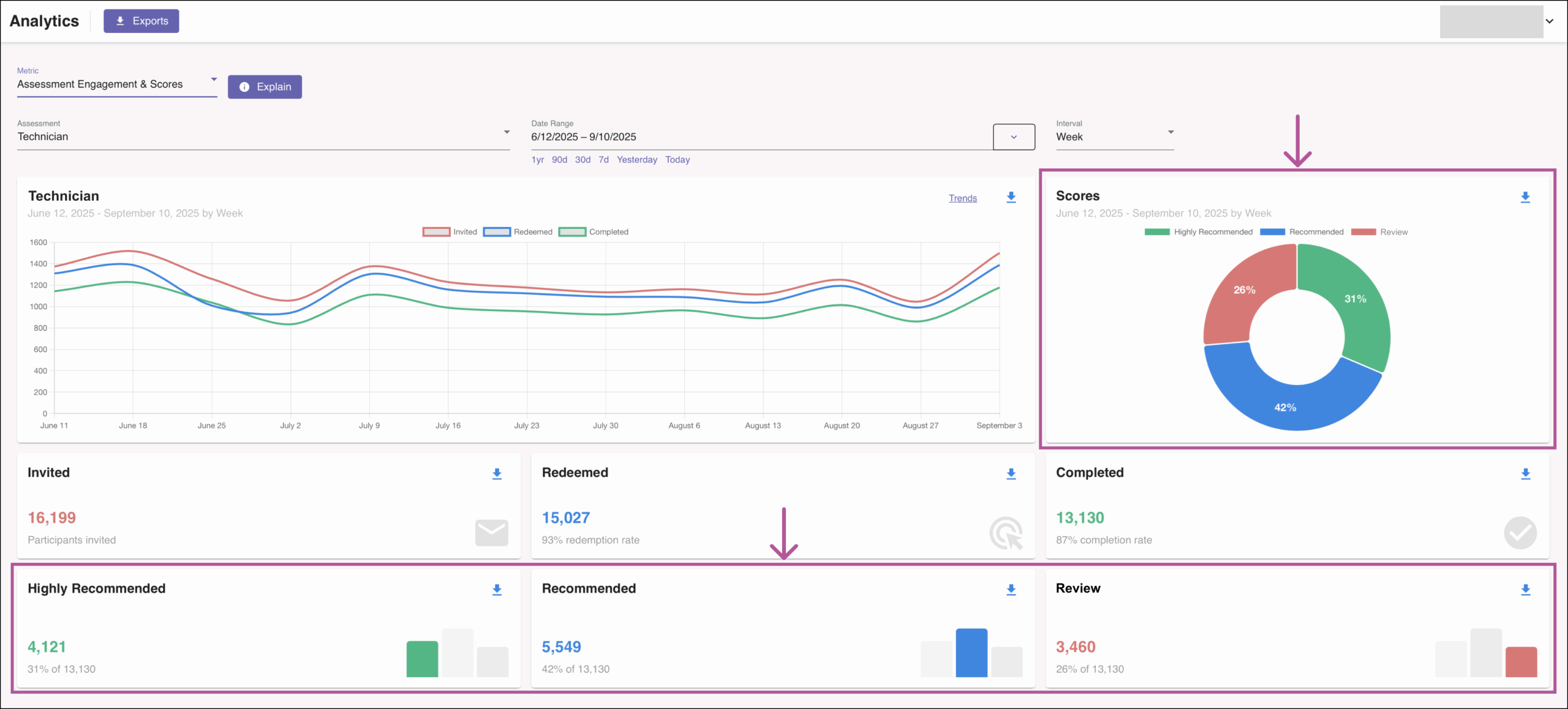Toggle Highly Recommended legend swatch in Scores
The height and width of the screenshot is (709, 1568).
tap(1156, 232)
